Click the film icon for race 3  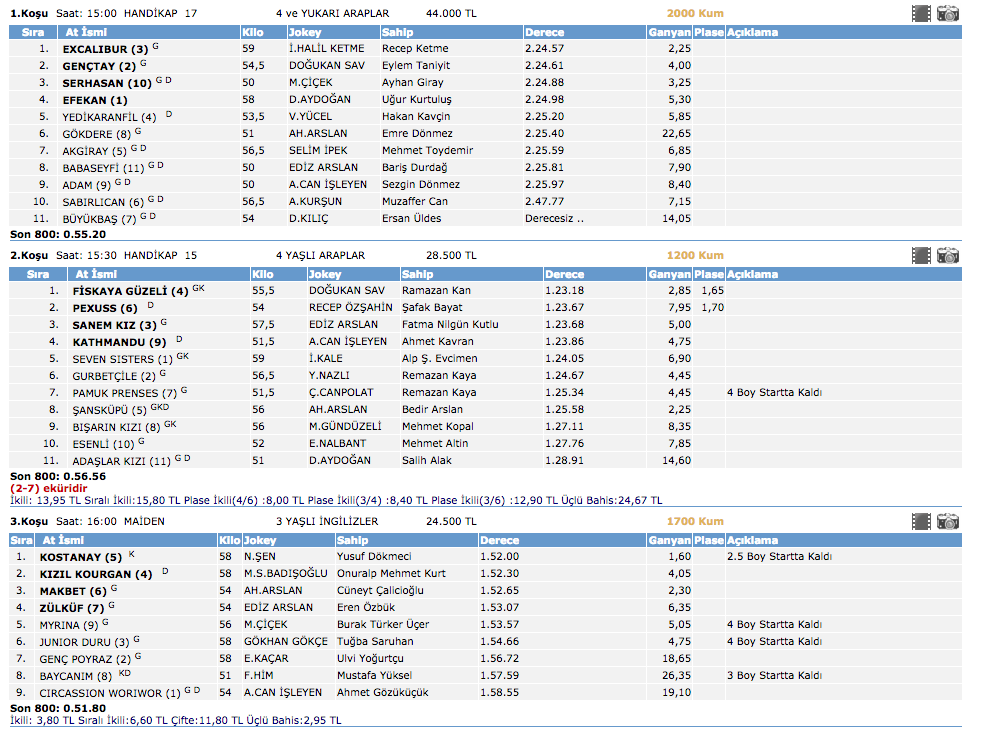[921, 522]
